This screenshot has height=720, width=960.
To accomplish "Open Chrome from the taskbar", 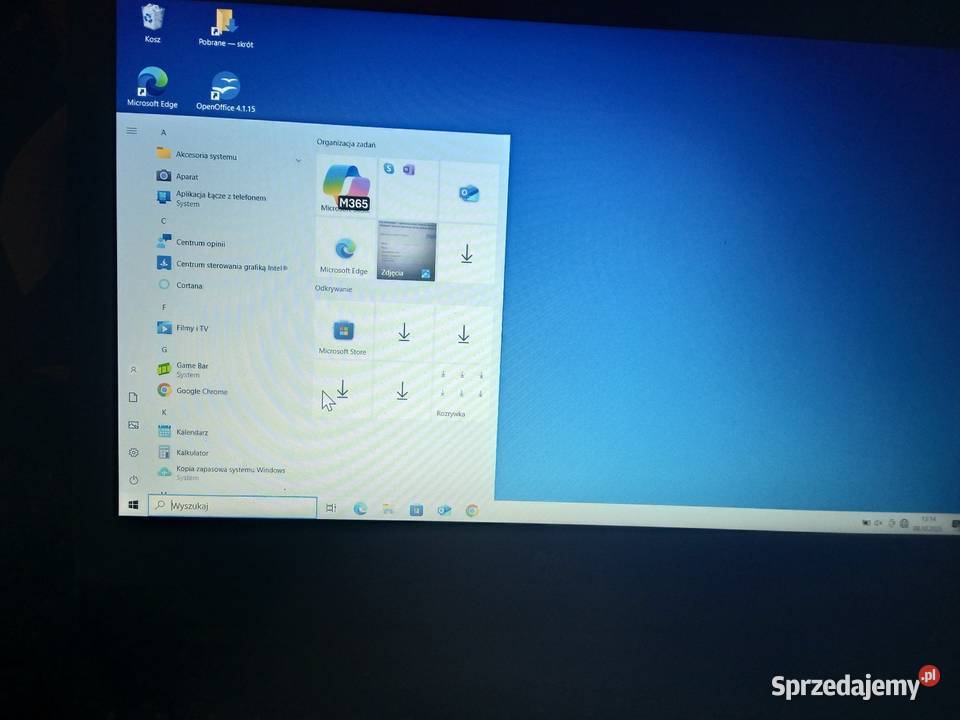I will pyautogui.click(x=472, y=511).
